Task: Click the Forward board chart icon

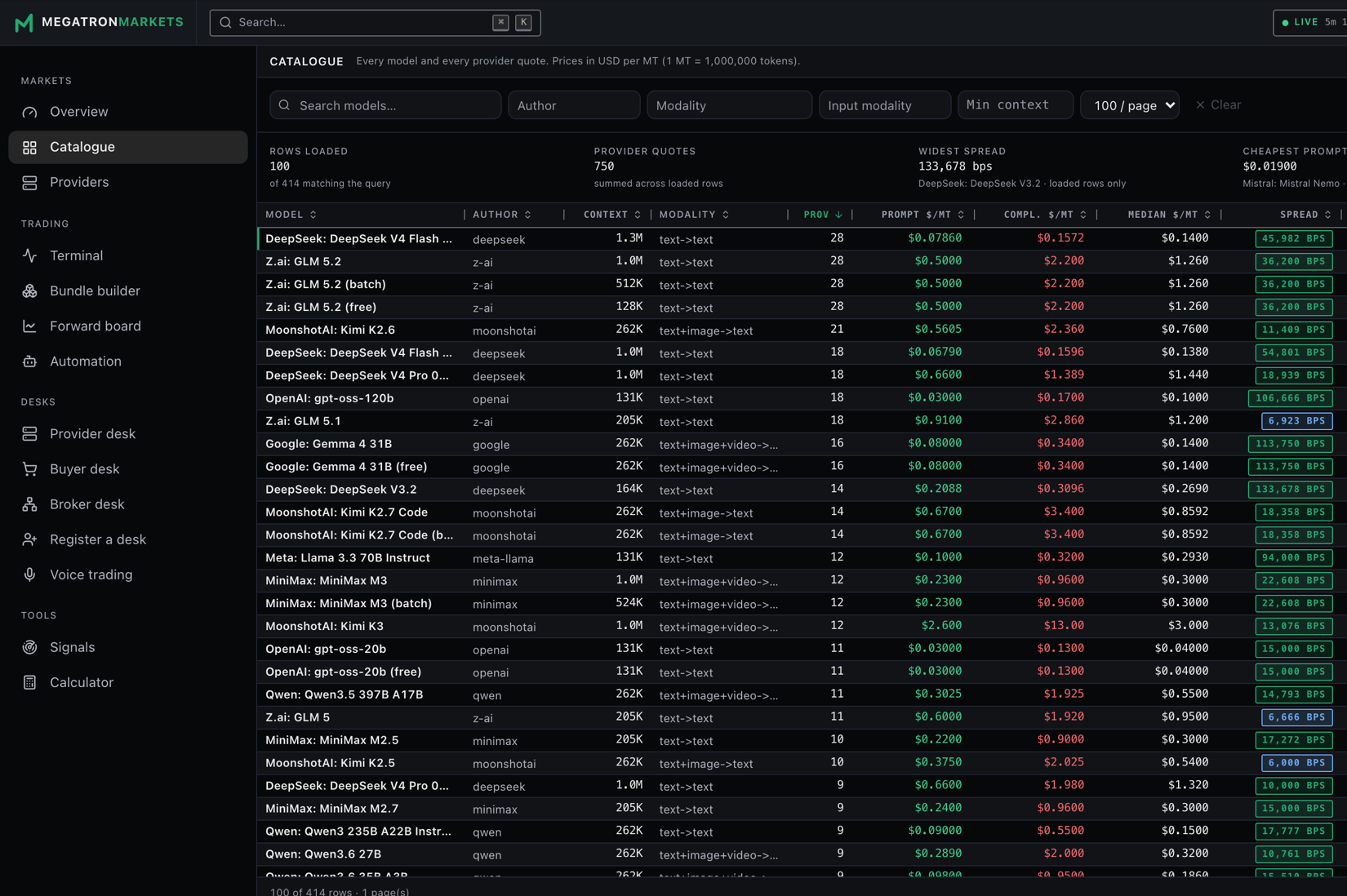Action: point(29,326)
